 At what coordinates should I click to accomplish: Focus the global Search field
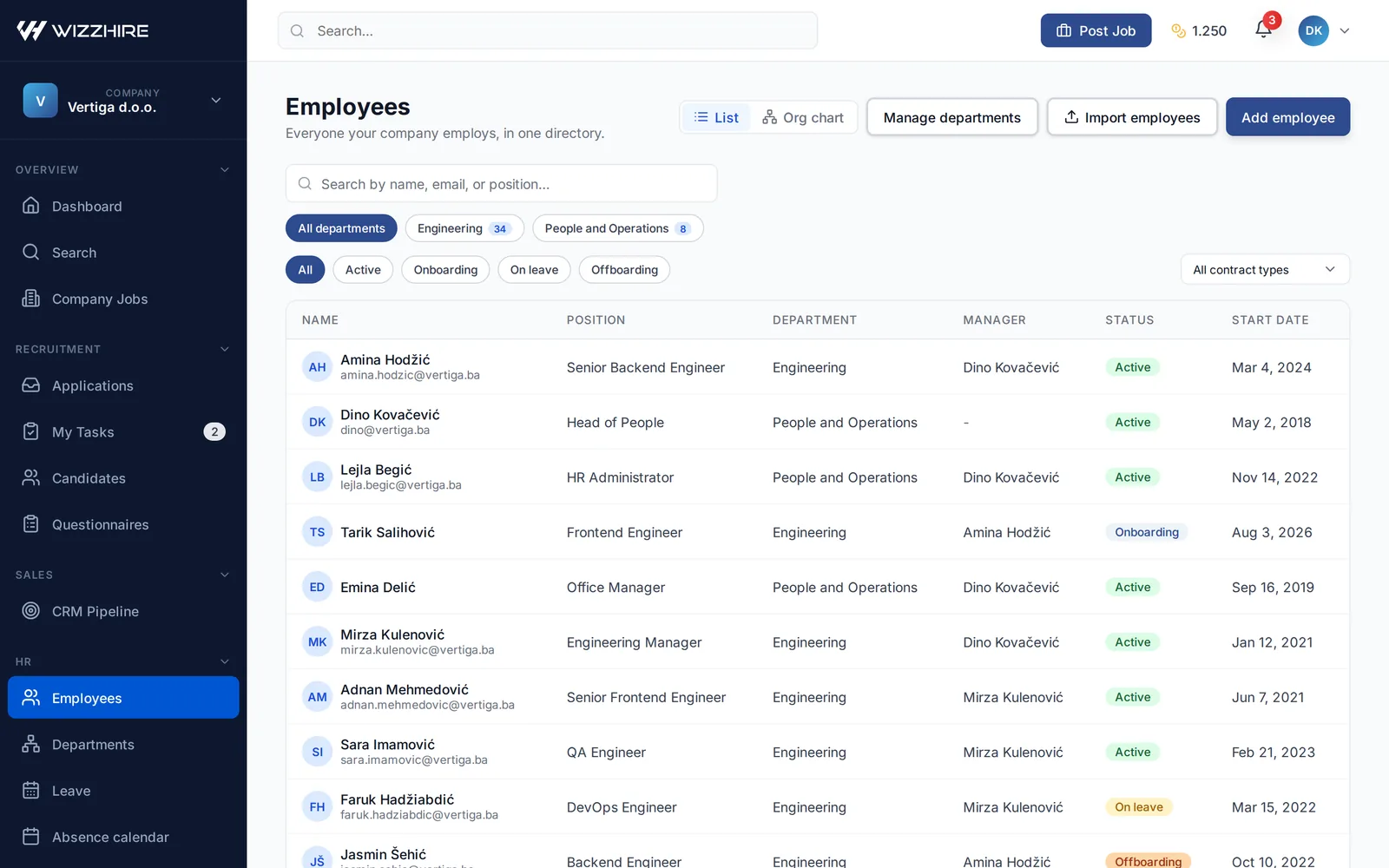click(548, 30)
